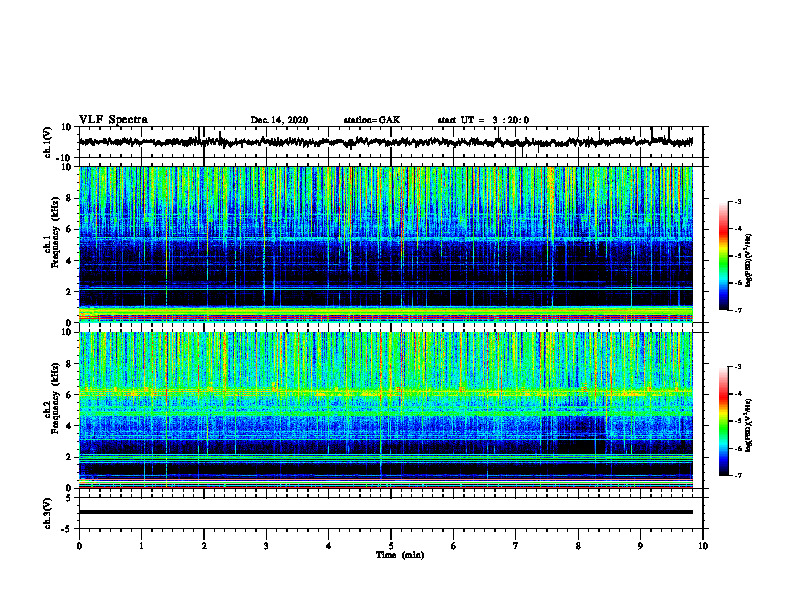Click time axis tick label "6"
Image resolution: width=792 pixels, height=612 pixels.
(453, 546)
